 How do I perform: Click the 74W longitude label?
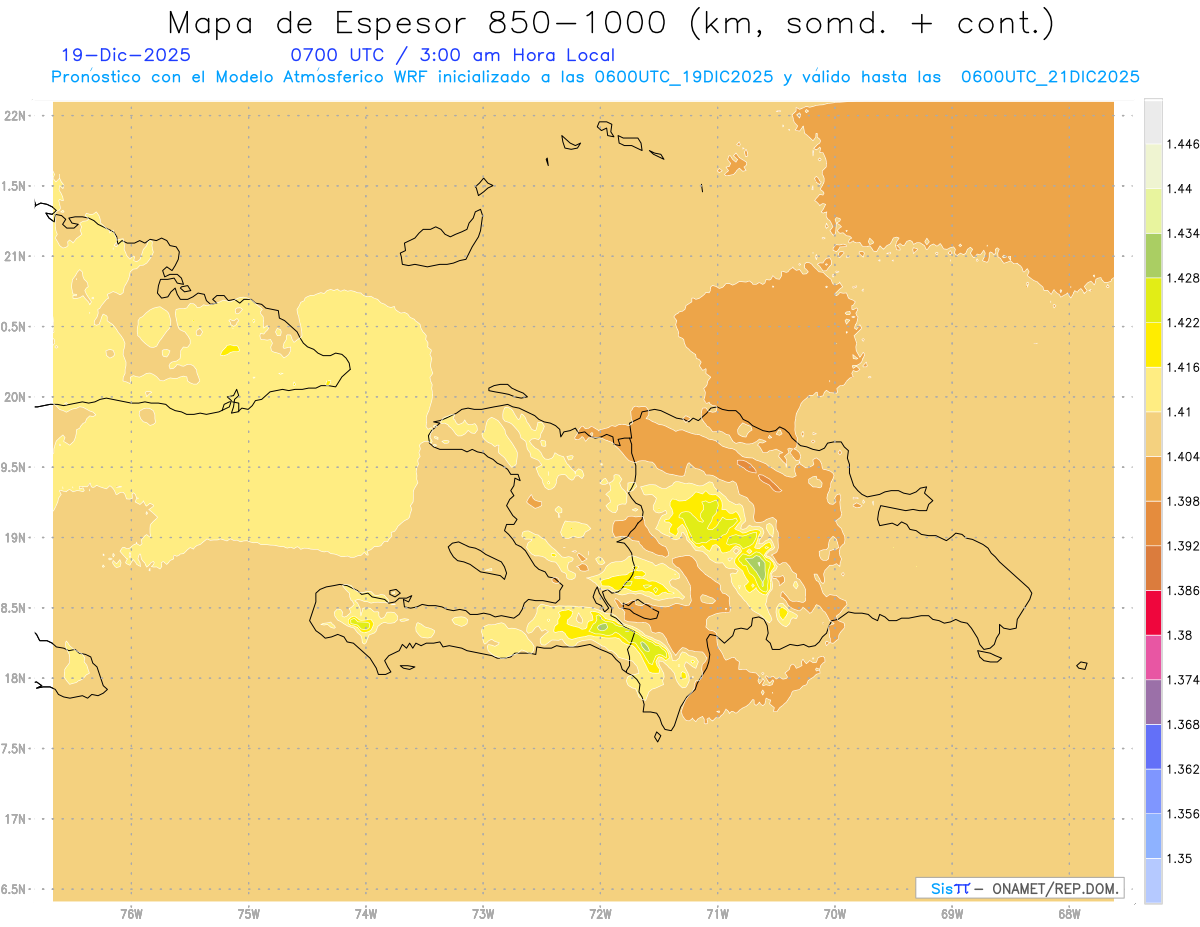(x=366, y=914)
